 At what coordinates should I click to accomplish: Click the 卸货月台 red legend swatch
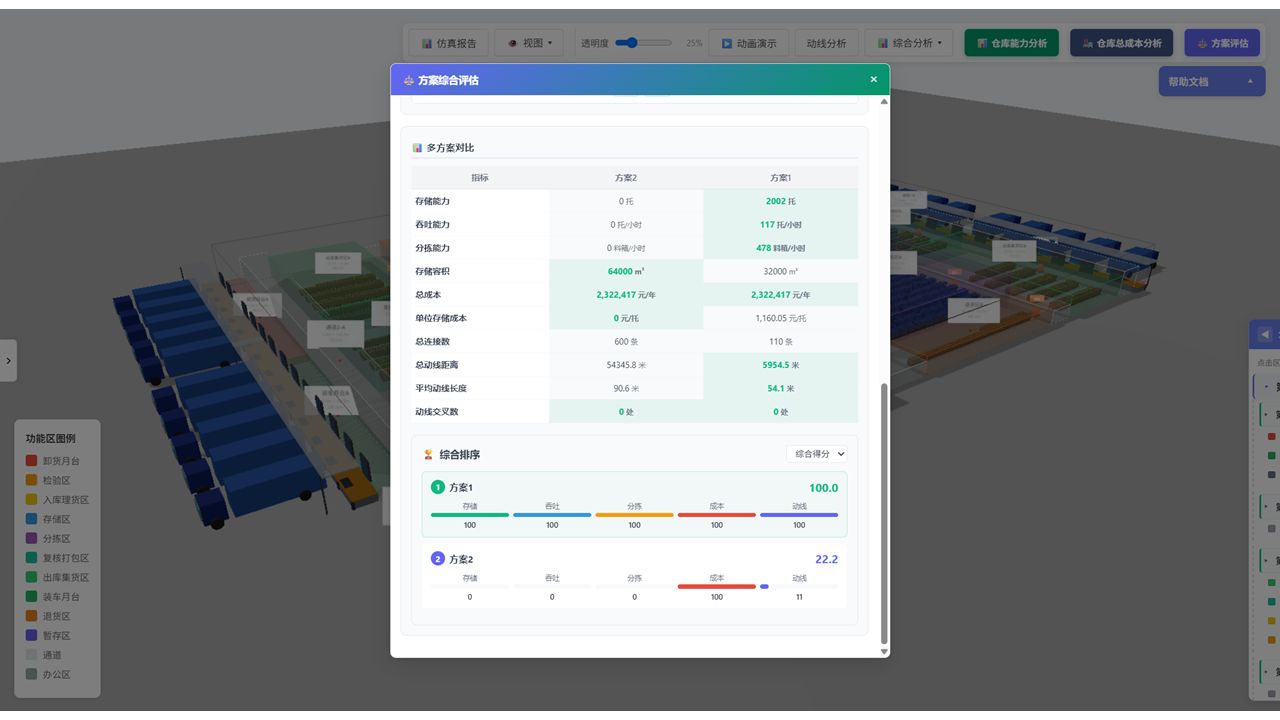[x=31, y=461]
